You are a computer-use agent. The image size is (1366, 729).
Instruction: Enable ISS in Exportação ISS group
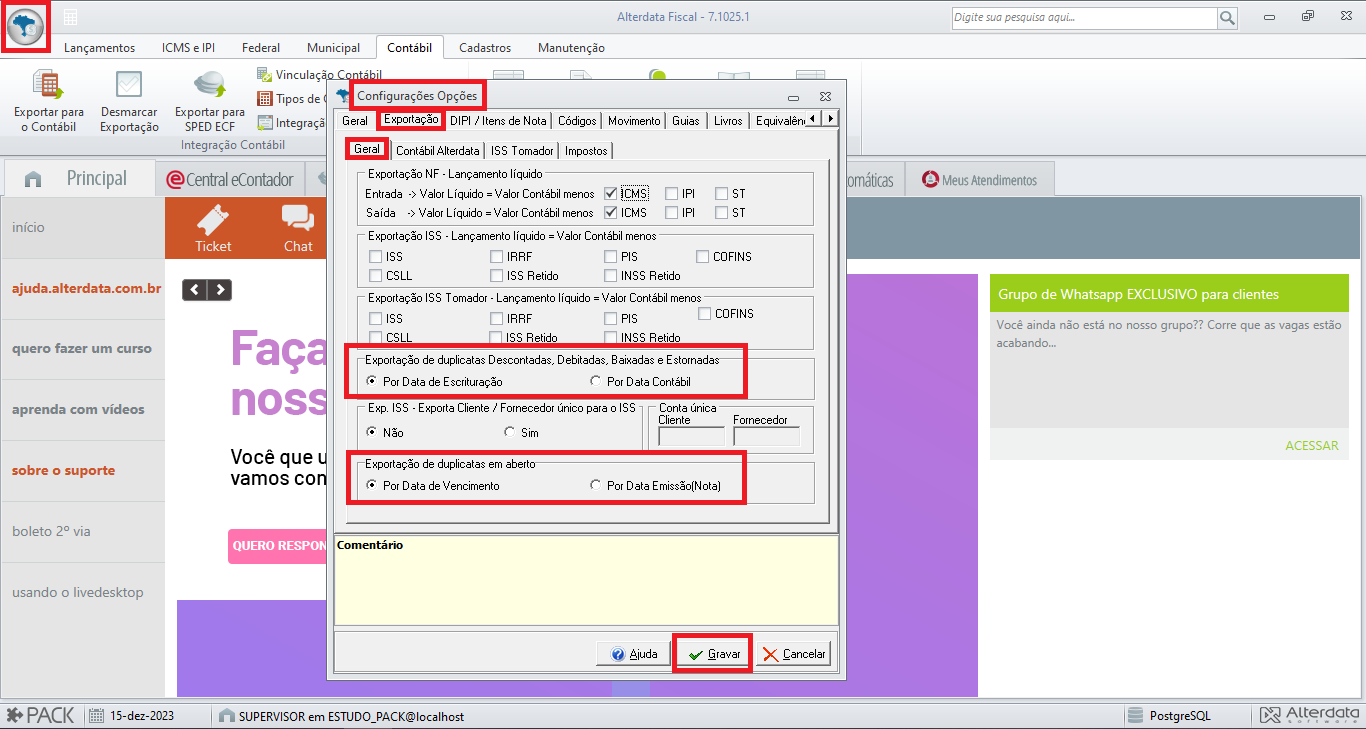[376, 257]
